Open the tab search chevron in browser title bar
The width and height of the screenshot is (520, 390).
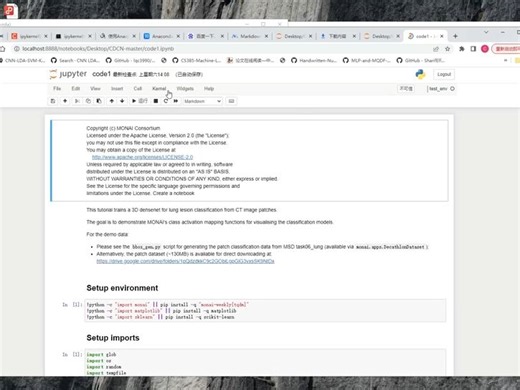pyautogui.click(x=486, y=32)
